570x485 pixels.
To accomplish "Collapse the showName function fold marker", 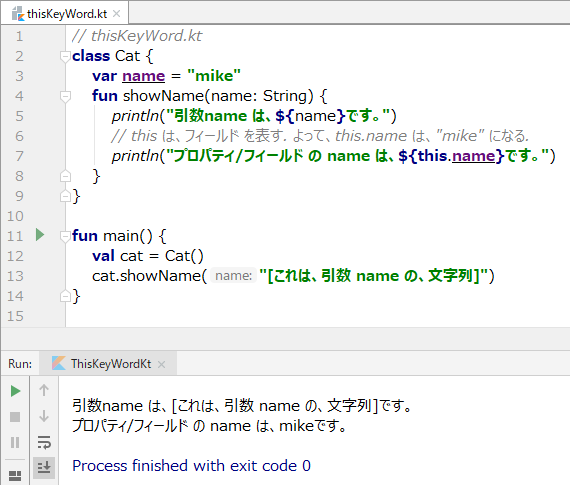I will [65, 97].
